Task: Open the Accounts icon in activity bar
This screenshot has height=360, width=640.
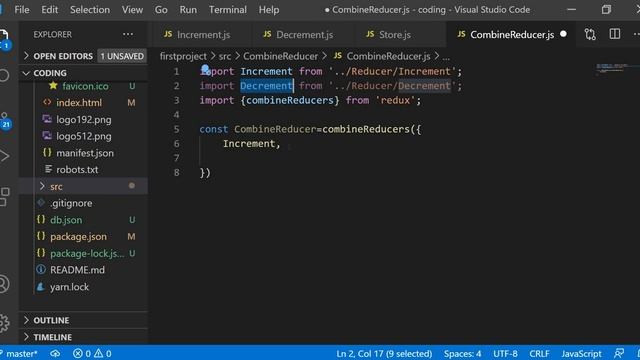Action: click(4, 284)
